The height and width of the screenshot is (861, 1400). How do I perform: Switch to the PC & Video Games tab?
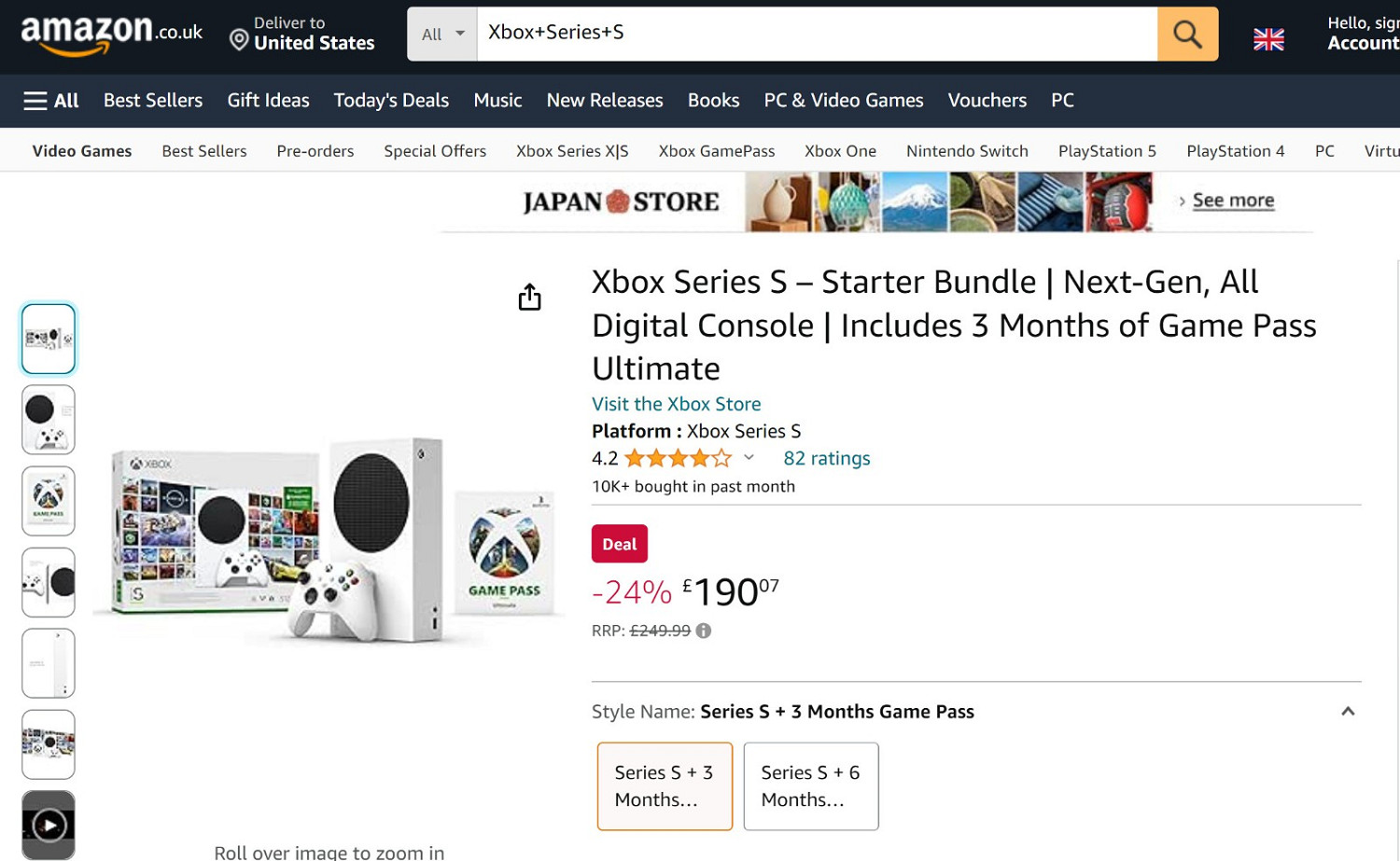[x=843, y=100]
